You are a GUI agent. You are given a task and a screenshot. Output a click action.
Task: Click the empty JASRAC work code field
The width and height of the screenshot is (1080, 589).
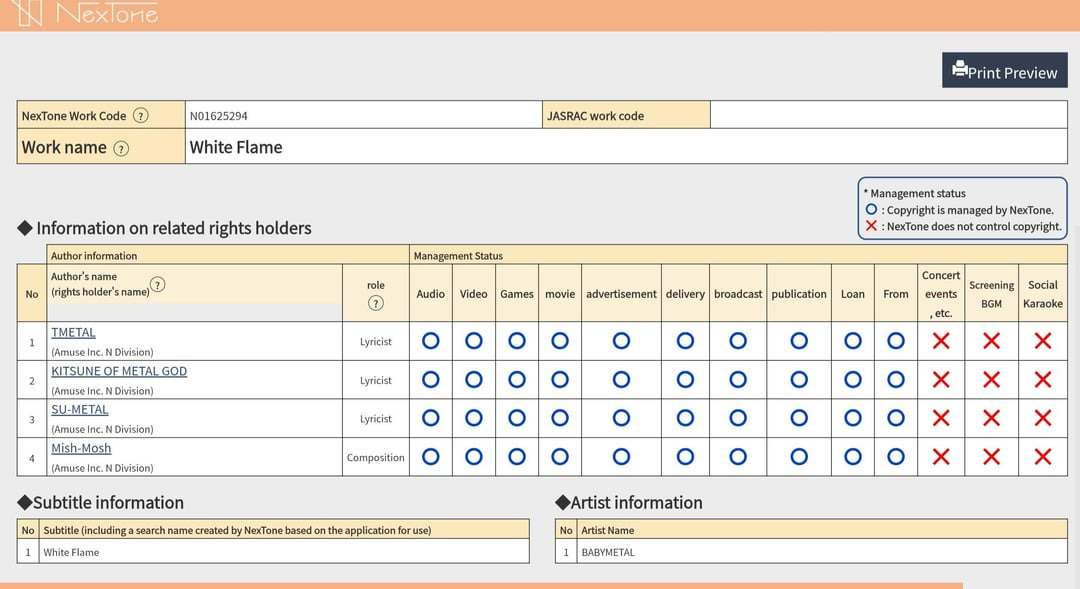tap(888, 115)
